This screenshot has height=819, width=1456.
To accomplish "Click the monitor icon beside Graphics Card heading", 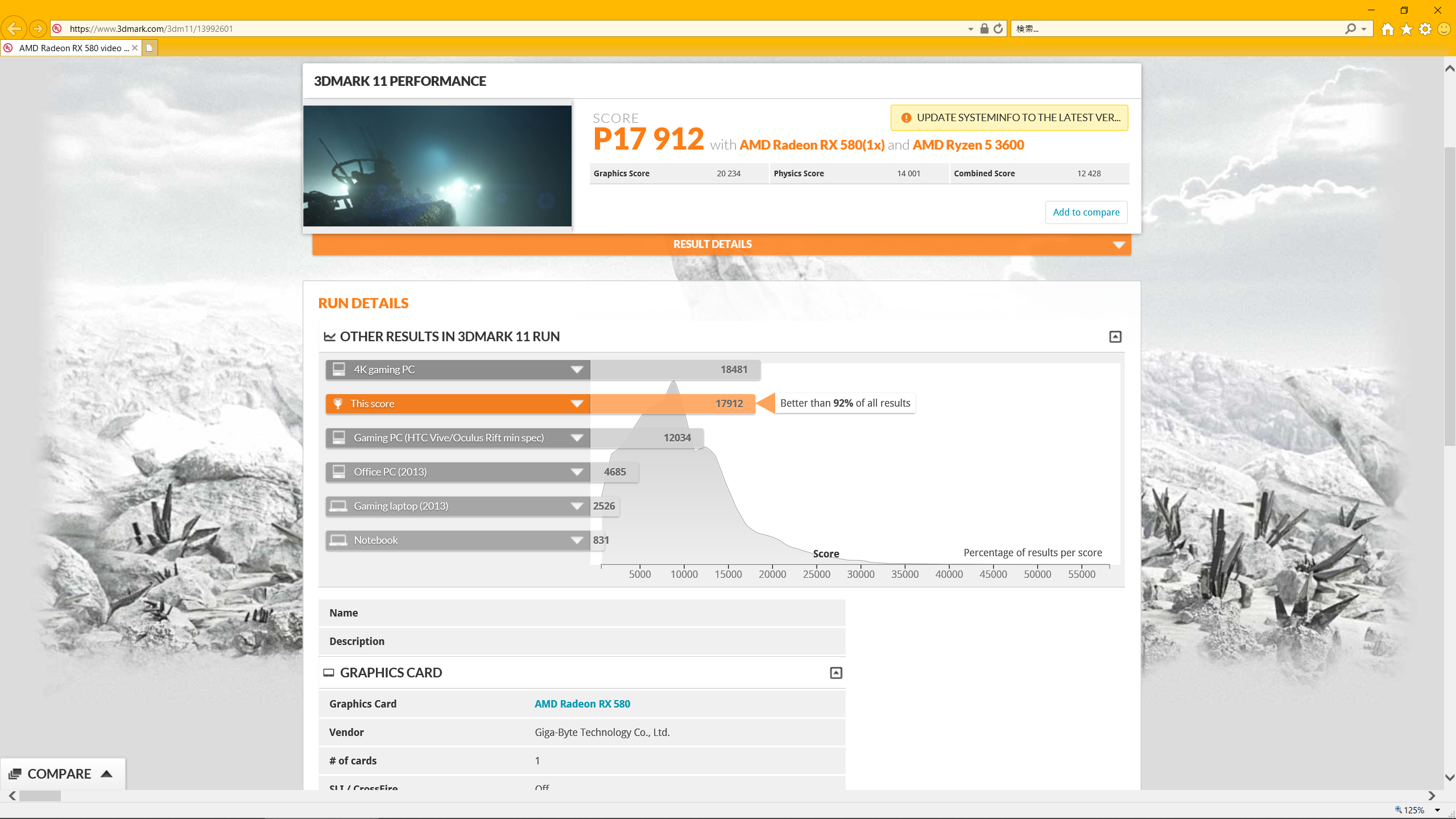I will pyautogui.click(x=329, y=673).
